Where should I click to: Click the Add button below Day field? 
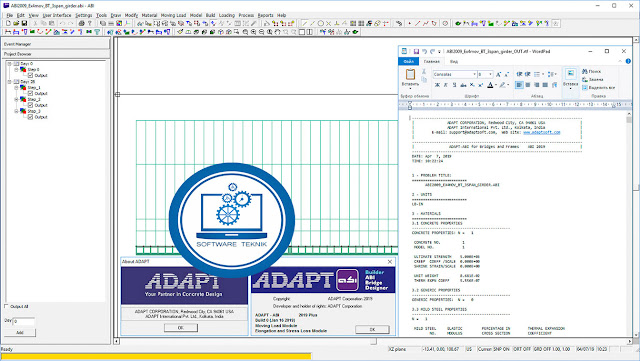pos(20,332)
